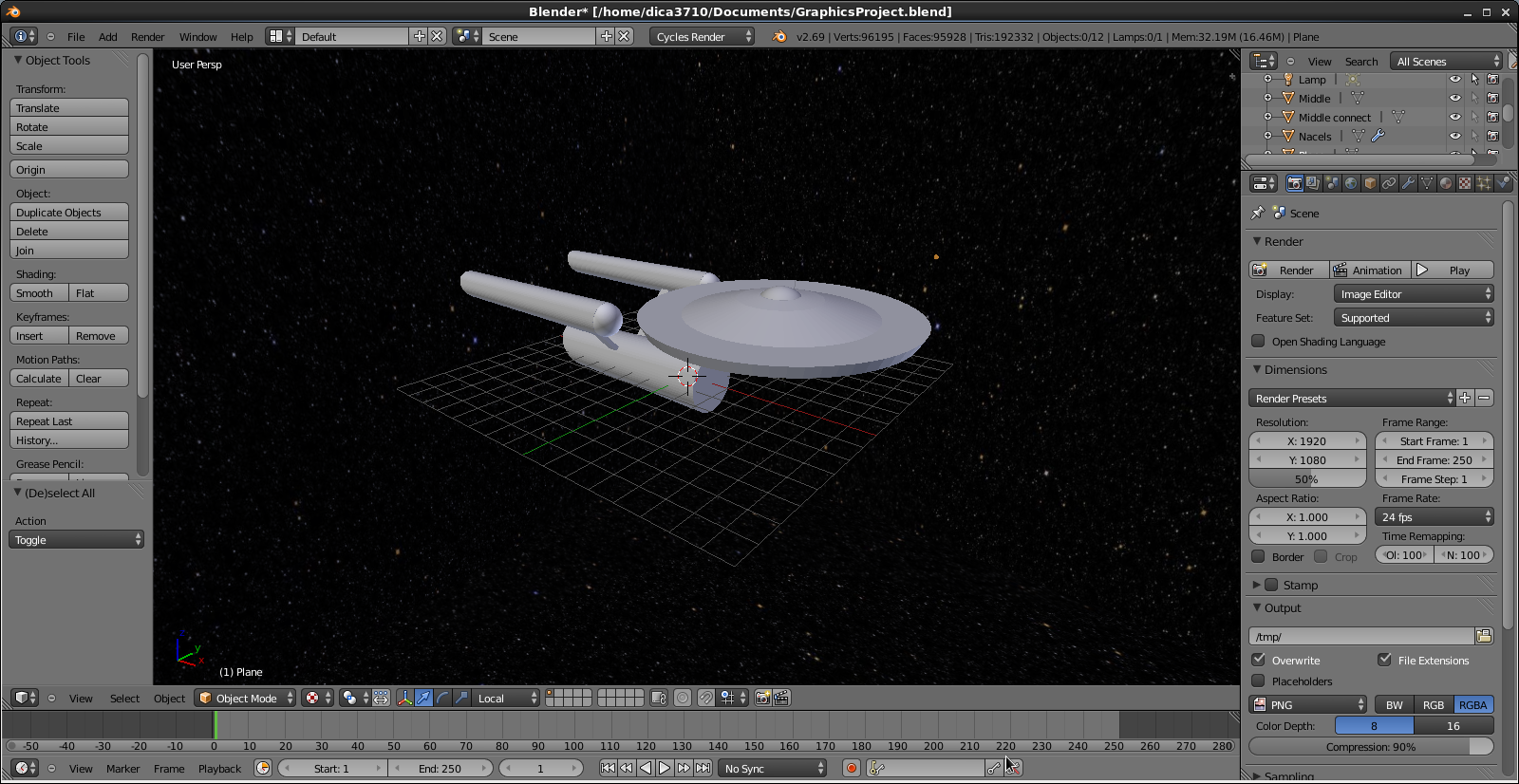The height and width of the screenshot is (784, 1519).
Task: Toggle the Overwrite checkbox
Action: click(1258, 660)
